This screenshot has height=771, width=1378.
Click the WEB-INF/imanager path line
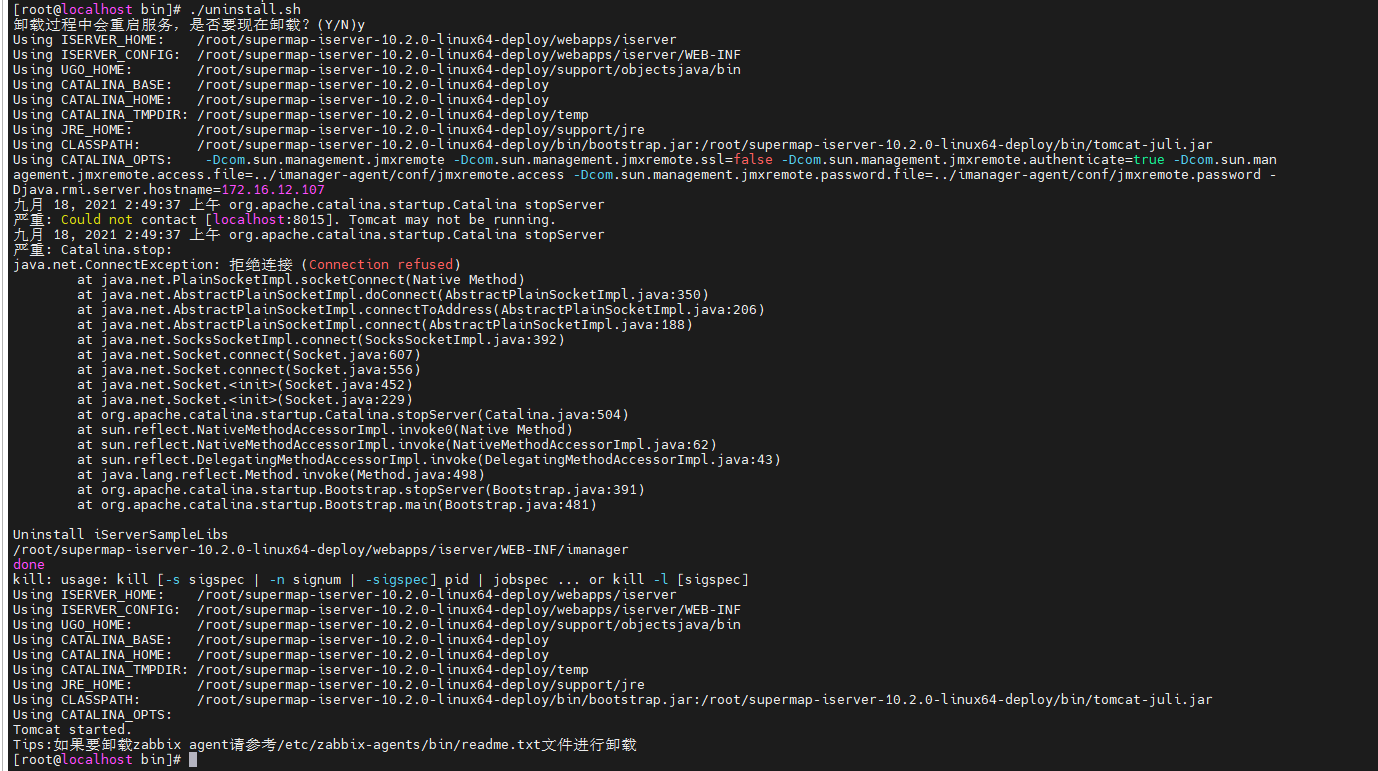(321, 549)
